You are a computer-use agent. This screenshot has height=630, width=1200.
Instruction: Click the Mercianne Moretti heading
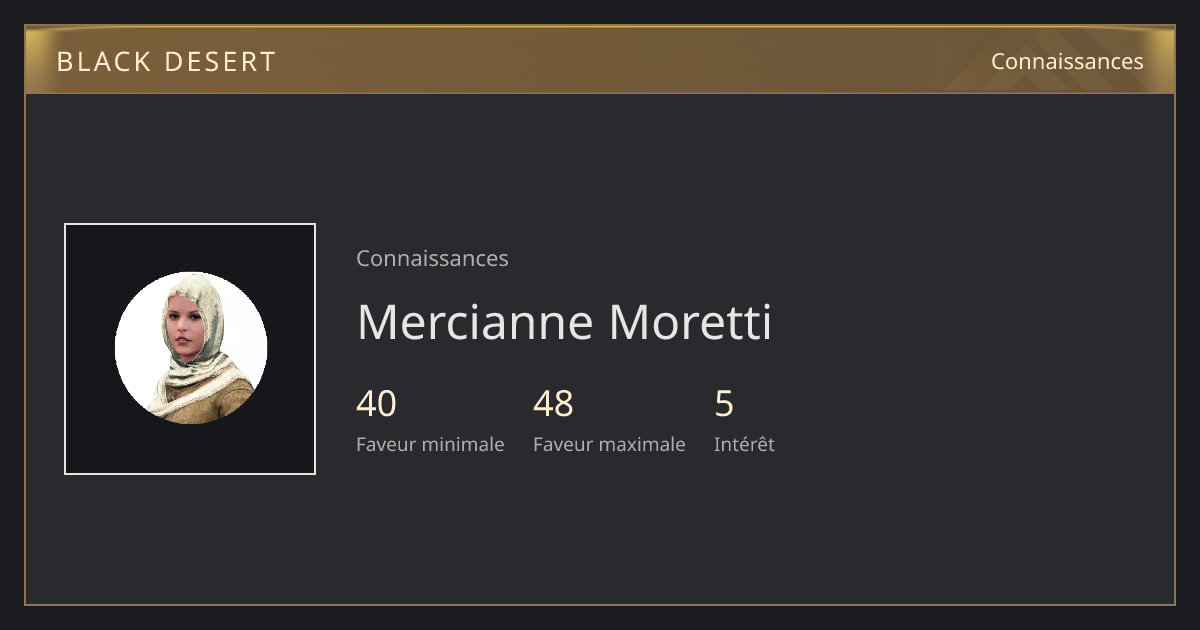coord(564,323)
